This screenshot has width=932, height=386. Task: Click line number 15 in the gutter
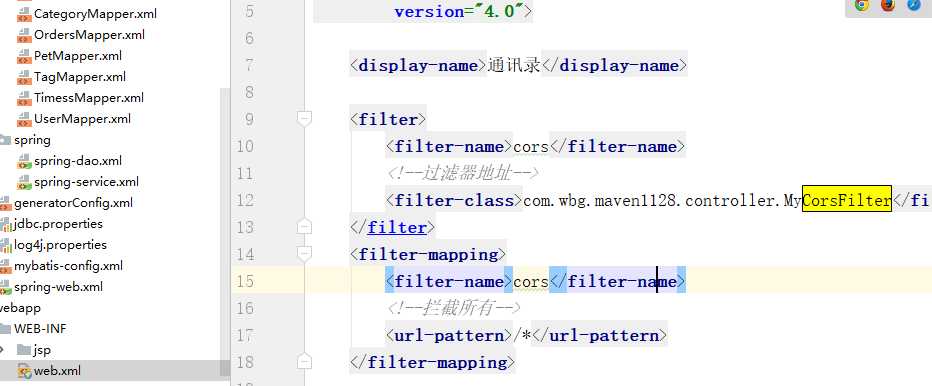(x=245, y=281)
